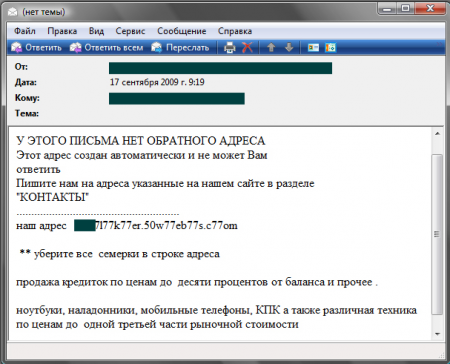
Task: Click the message body scrollbar down arrow
Action: click(x=437, y=334)
